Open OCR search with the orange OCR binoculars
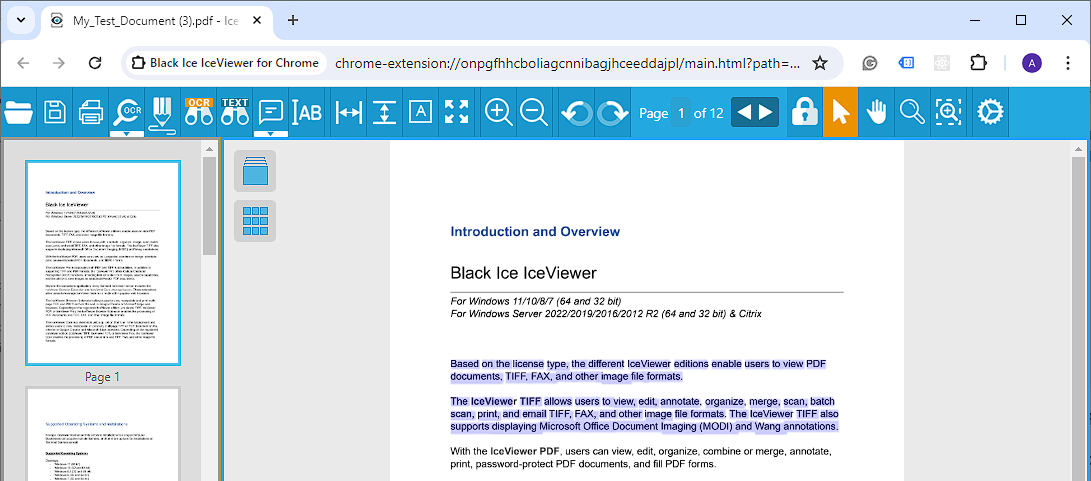Viewport: 1091px width, 481px height. [199, 111]
